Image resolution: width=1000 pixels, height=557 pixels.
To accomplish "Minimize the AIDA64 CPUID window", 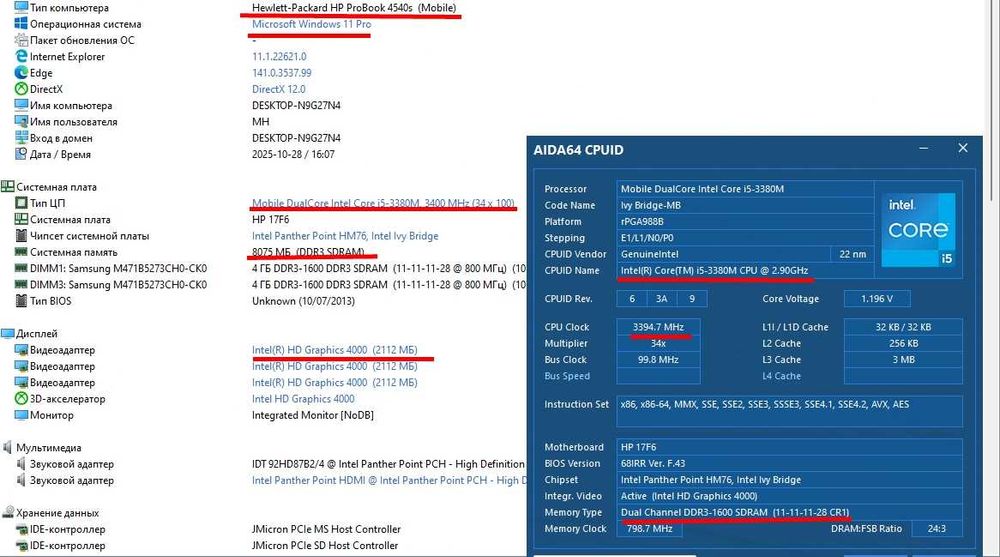I will (x=923, y=148).
